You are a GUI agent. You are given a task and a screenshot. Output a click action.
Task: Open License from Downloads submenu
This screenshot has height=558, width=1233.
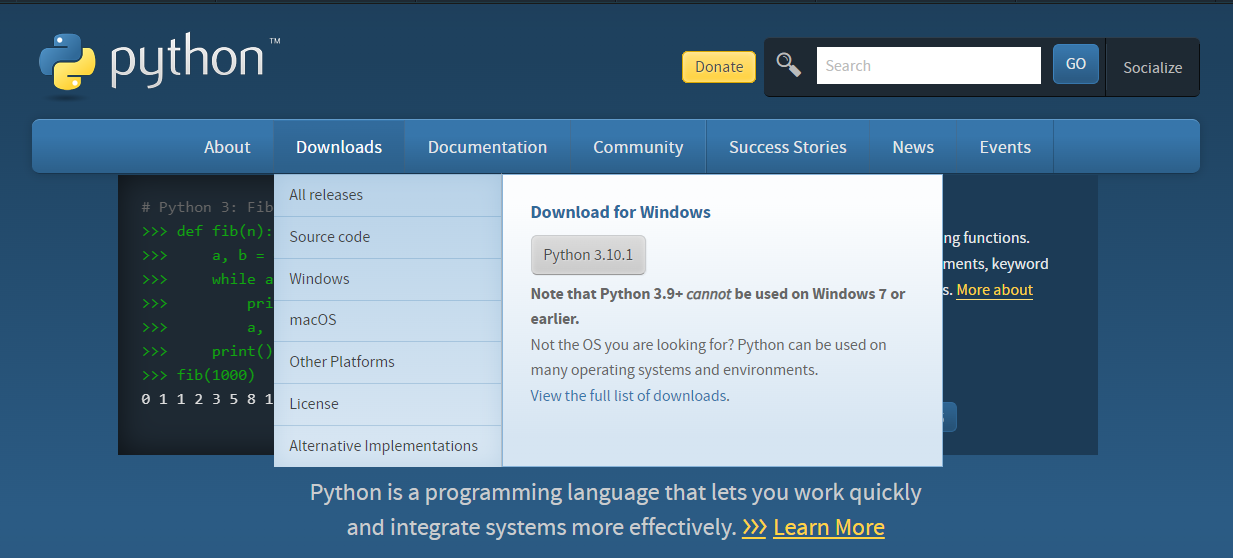point(388,404)
